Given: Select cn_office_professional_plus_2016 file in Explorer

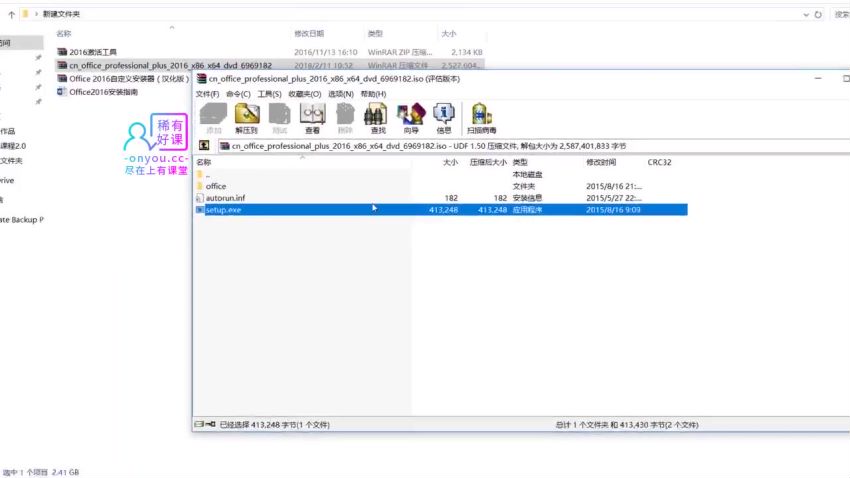Looking at the screenshot, I should point(170,66).
